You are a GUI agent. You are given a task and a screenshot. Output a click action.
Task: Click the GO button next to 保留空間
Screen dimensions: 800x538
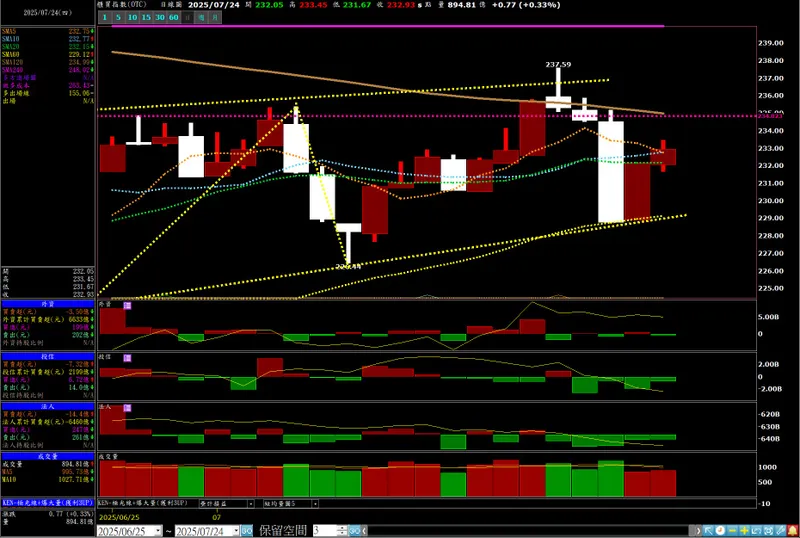(355, 531)
